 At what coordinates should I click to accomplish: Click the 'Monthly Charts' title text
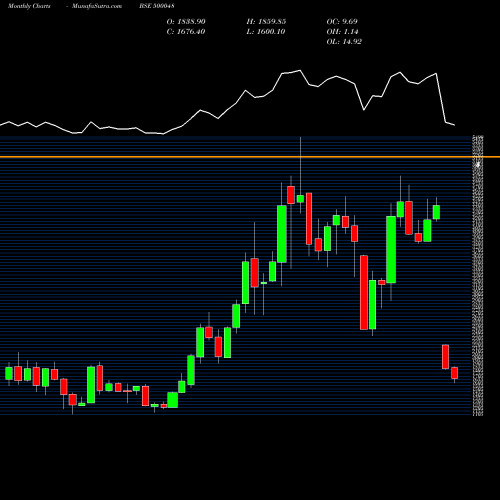29,6
